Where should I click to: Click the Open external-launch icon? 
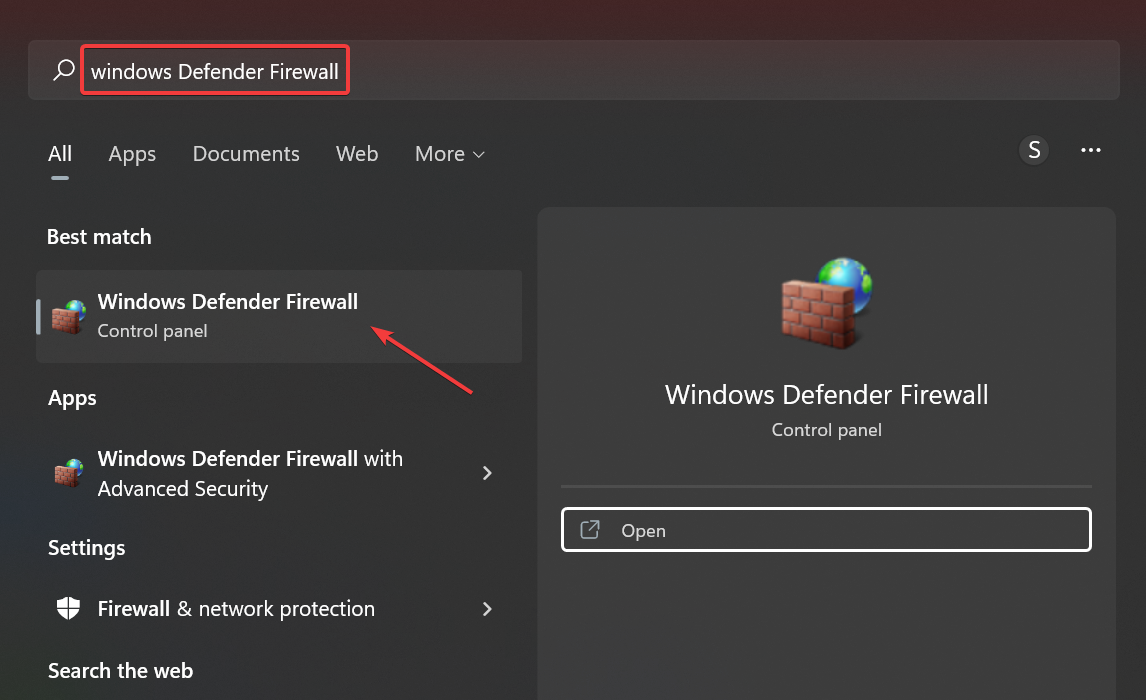pos(590,530)
